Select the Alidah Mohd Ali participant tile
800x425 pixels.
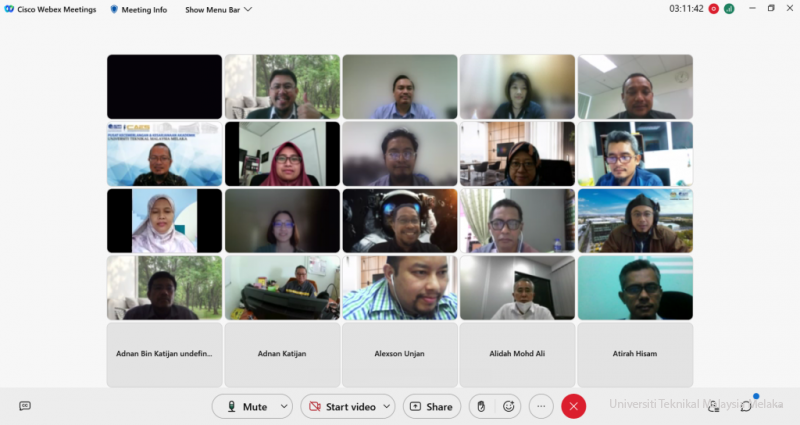(x=517, y=354)
